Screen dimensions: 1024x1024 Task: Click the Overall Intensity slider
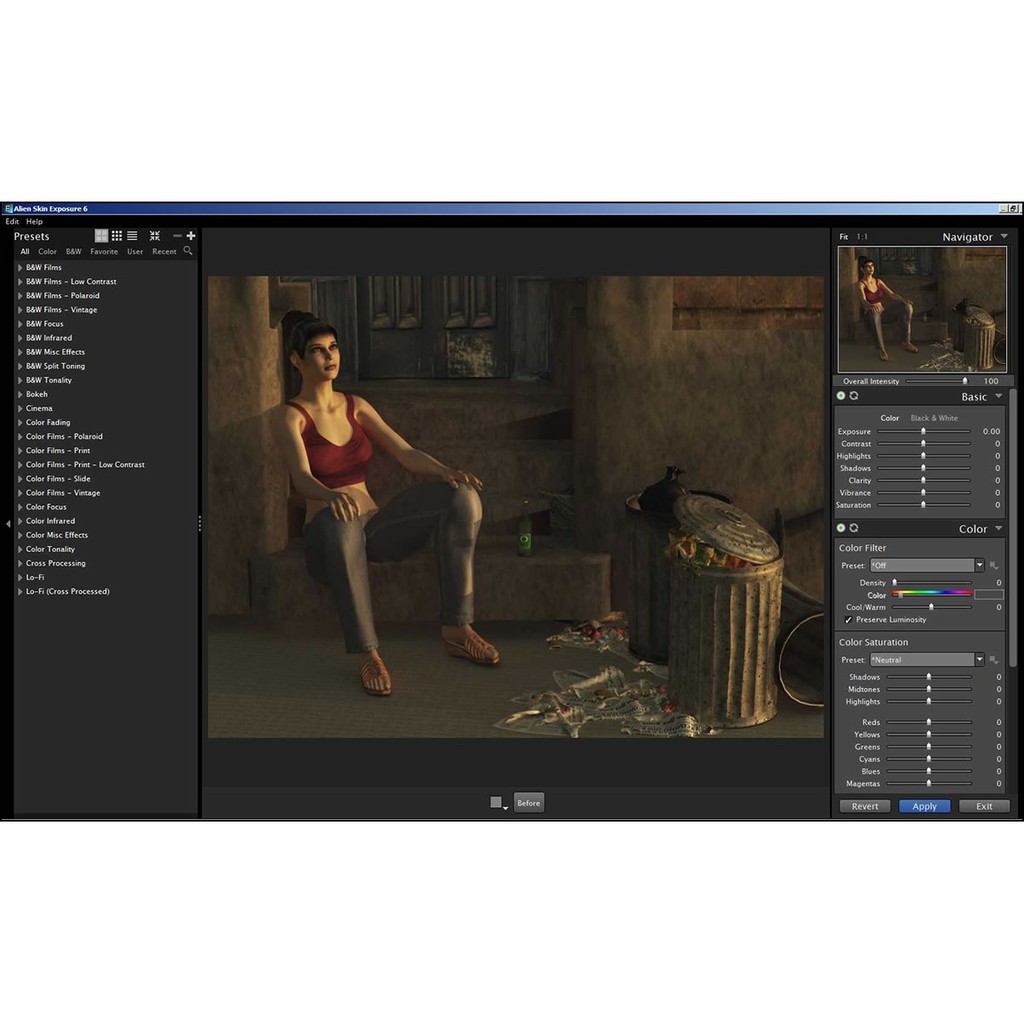tap(937, 381)
